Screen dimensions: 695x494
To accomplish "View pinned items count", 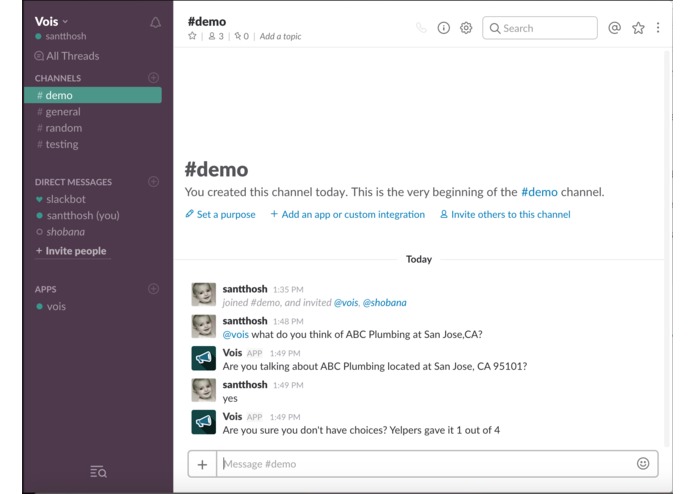I will click(x=242, y=36).
